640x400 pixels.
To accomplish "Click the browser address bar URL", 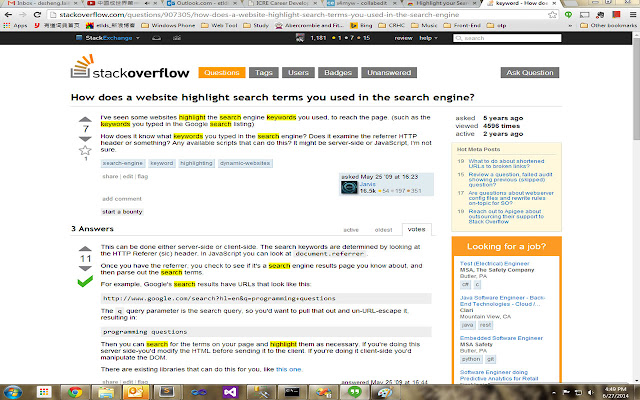I will click(259, 15).
